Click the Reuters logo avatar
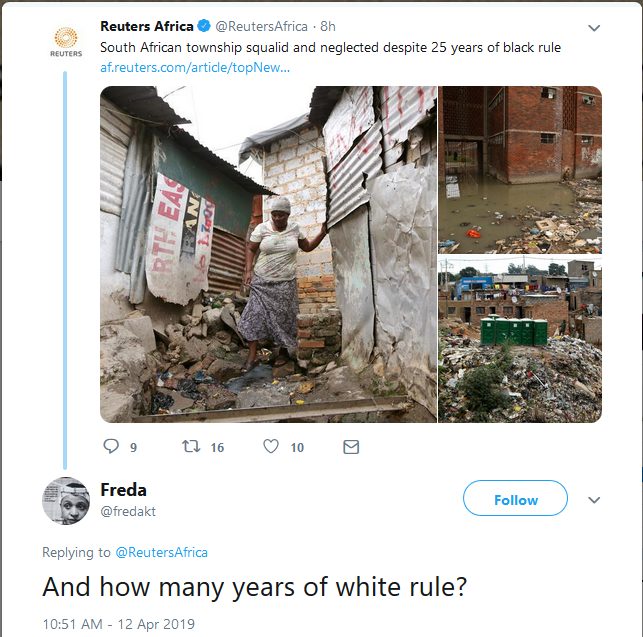 [x=66, y=42]
